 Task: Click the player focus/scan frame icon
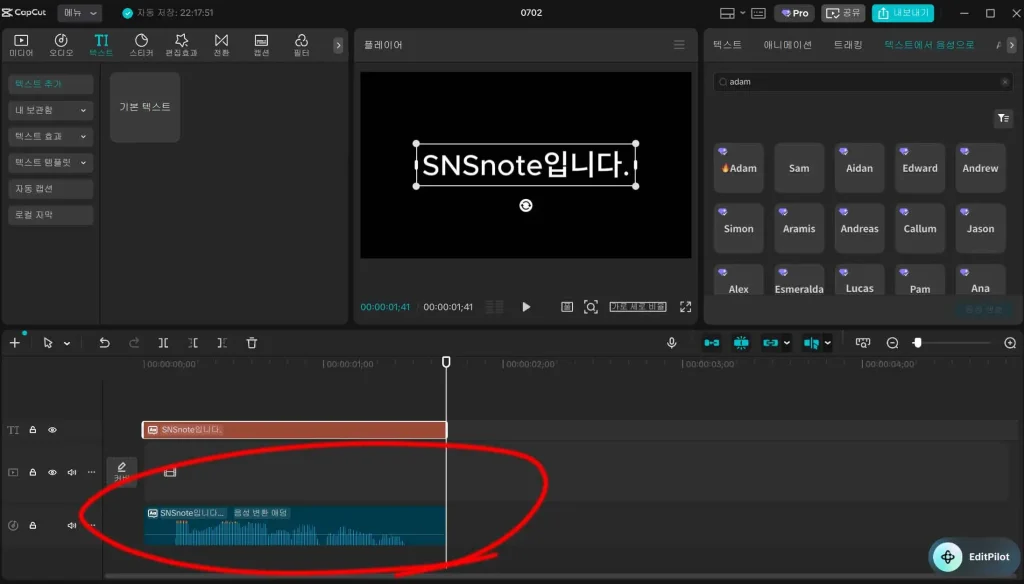coord(590,307)
